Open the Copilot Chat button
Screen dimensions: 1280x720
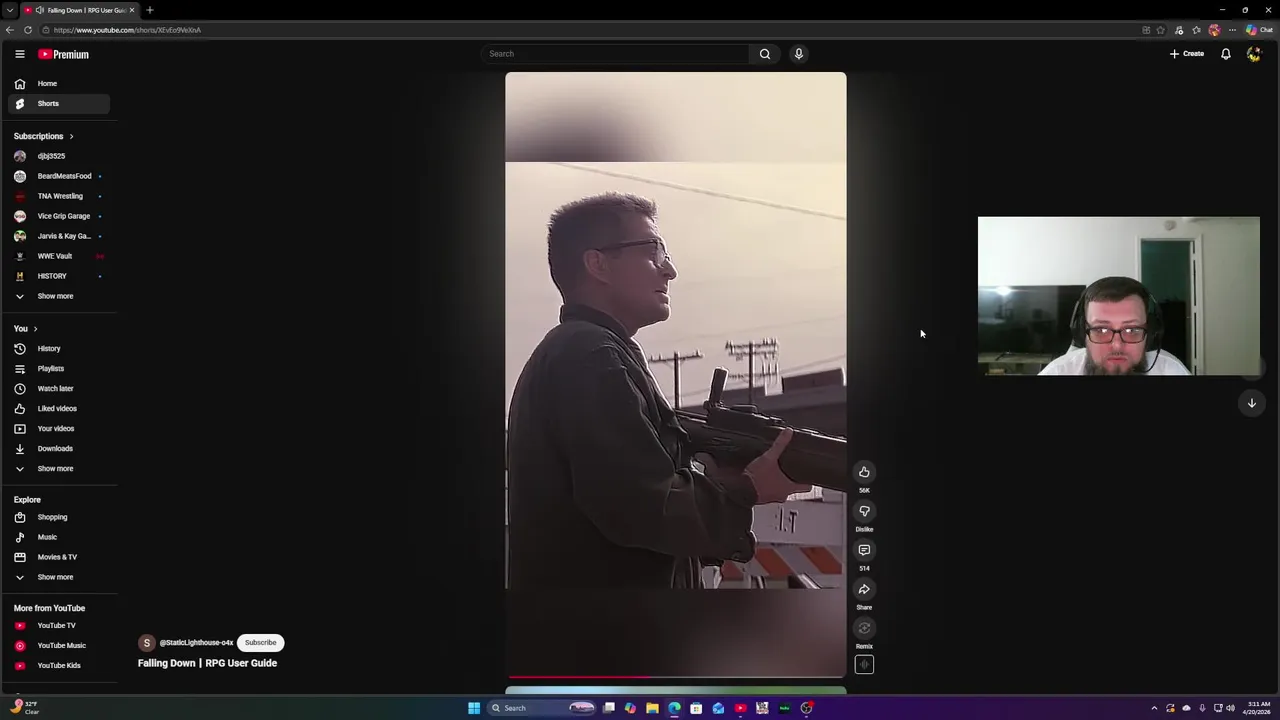click(x=1260, y=30)
